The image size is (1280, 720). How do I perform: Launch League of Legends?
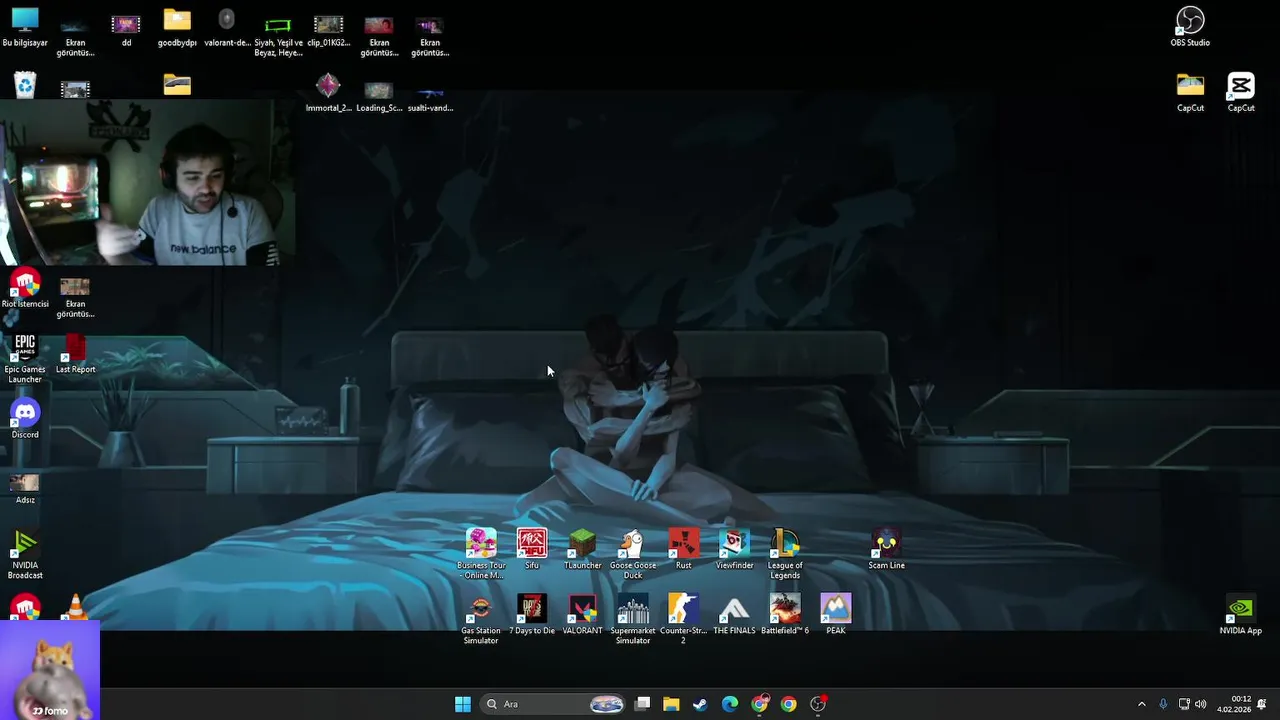[x=785, y=554]
